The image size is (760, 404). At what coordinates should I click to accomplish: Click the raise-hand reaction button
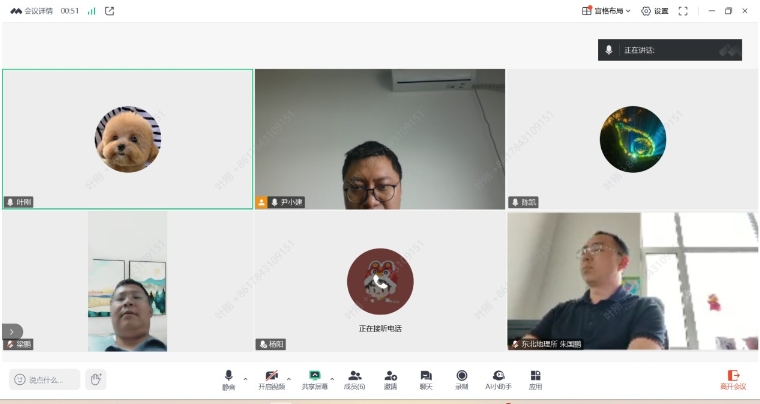(x=95, y=379)
